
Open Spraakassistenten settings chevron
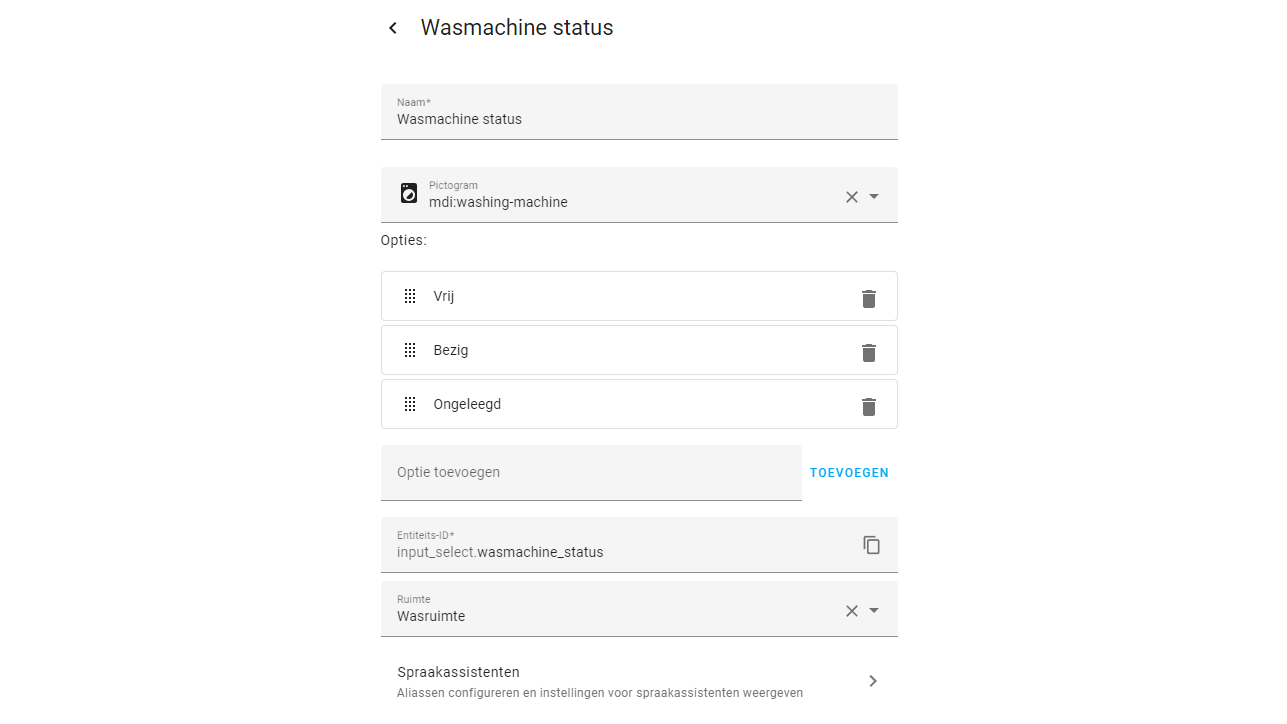873,681
